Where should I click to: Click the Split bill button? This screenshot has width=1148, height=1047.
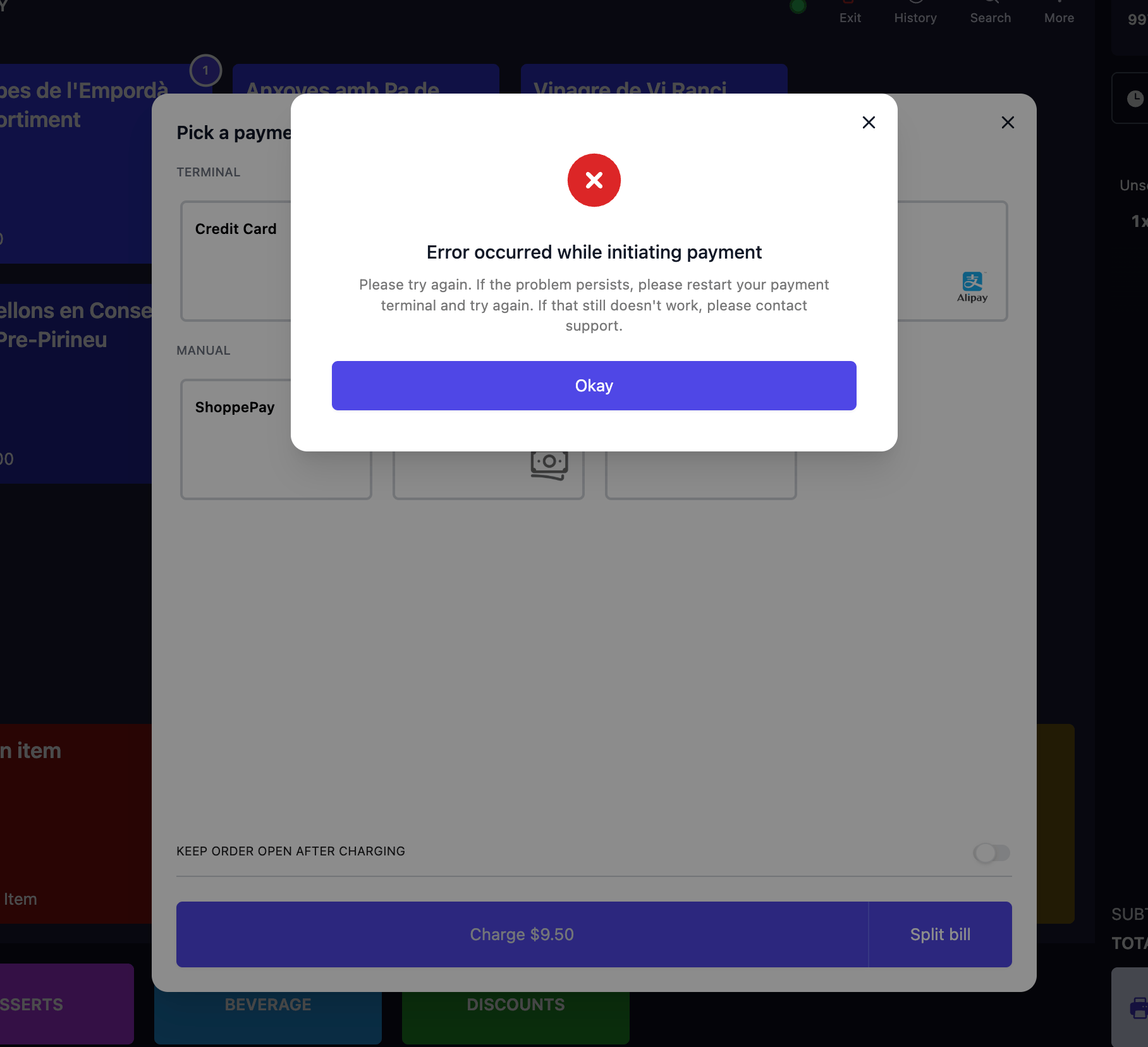pyautogui.click(x=940, y=934)
